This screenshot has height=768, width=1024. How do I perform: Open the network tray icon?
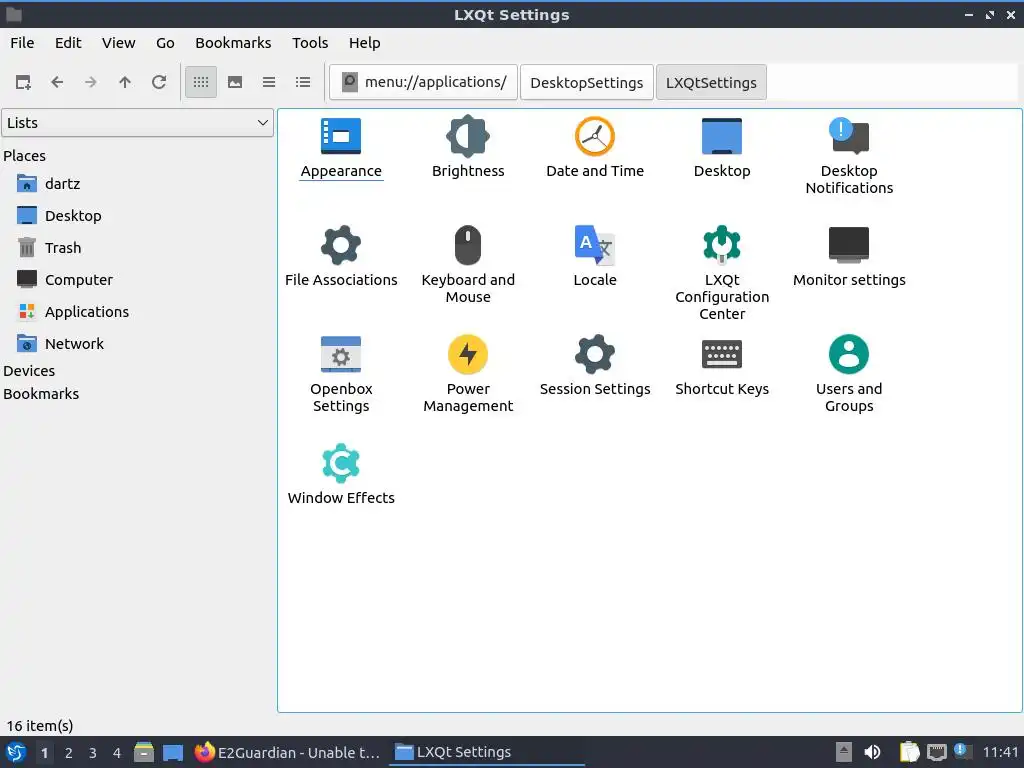coord(936,752)
